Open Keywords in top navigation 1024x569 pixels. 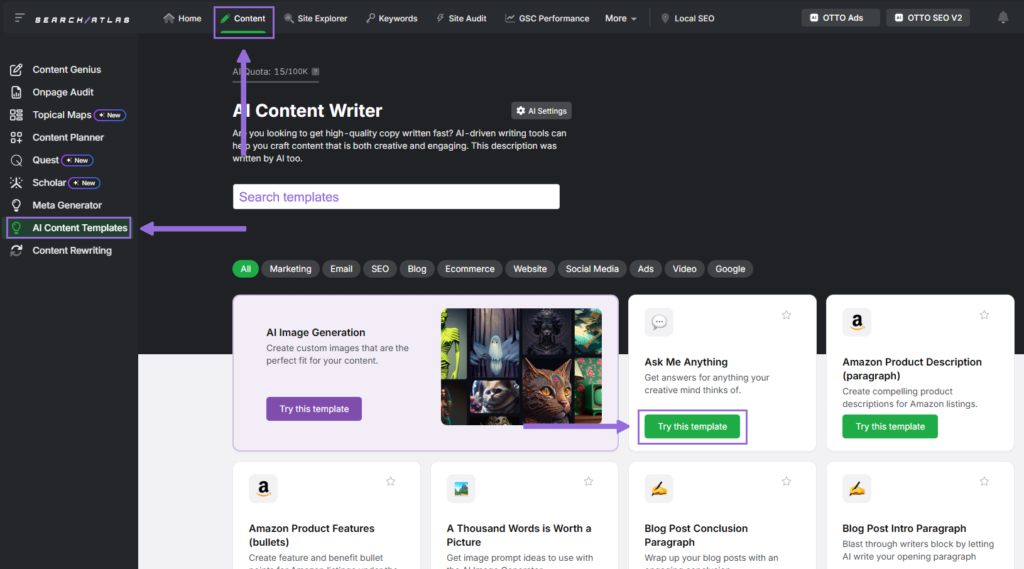pos(391,18)
